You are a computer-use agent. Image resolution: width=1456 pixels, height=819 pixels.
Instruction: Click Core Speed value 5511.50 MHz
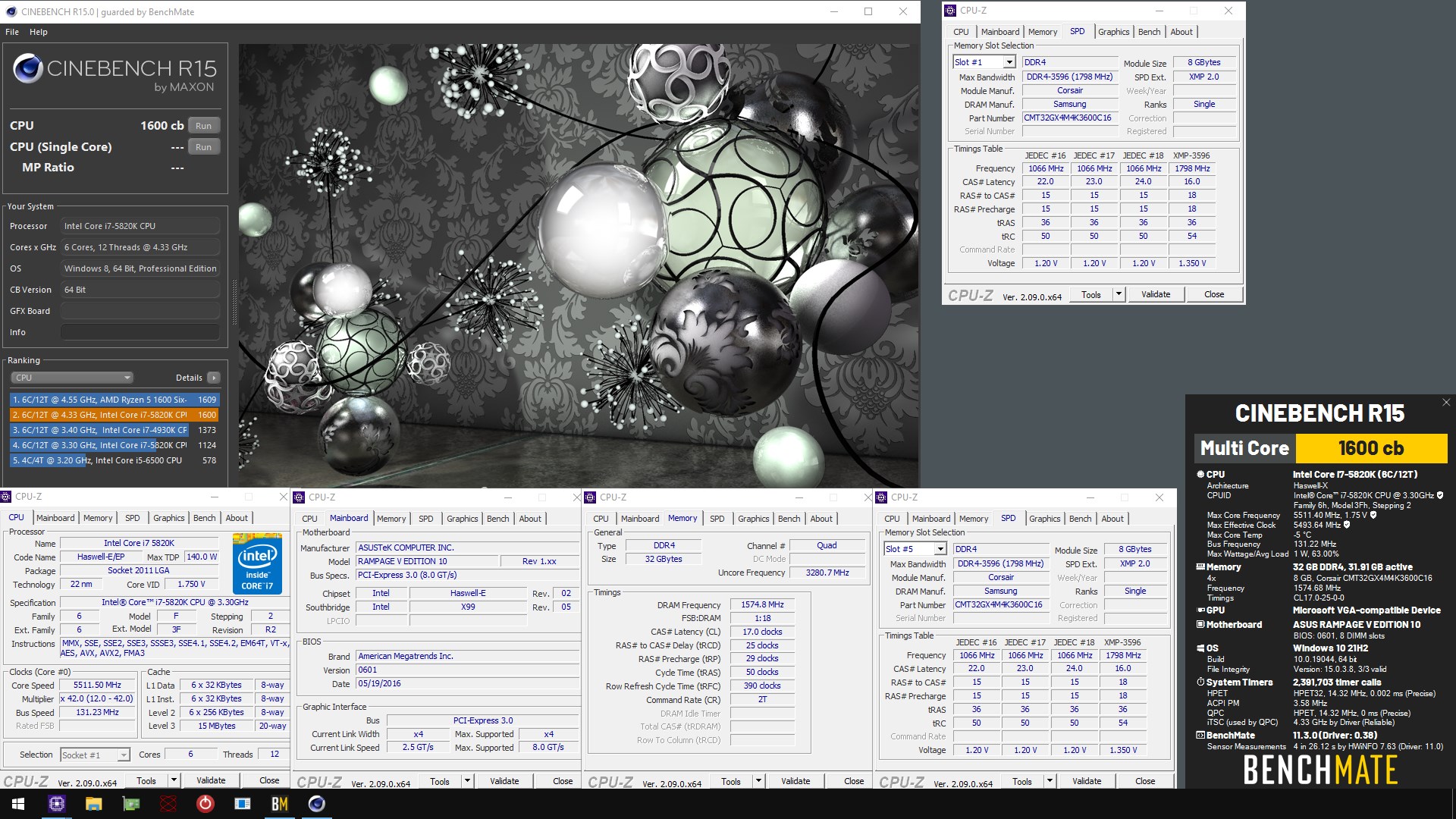click(x=97, y=685)
